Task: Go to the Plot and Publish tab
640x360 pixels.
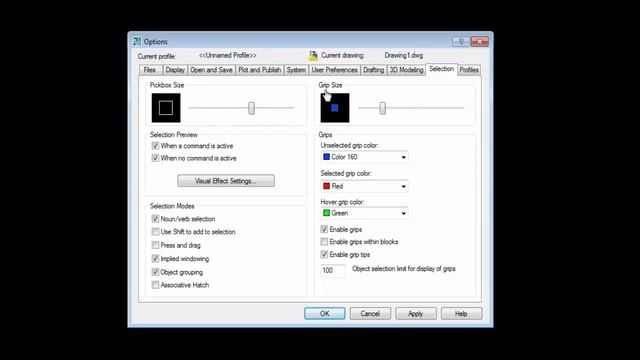Action: pos(260,70)
